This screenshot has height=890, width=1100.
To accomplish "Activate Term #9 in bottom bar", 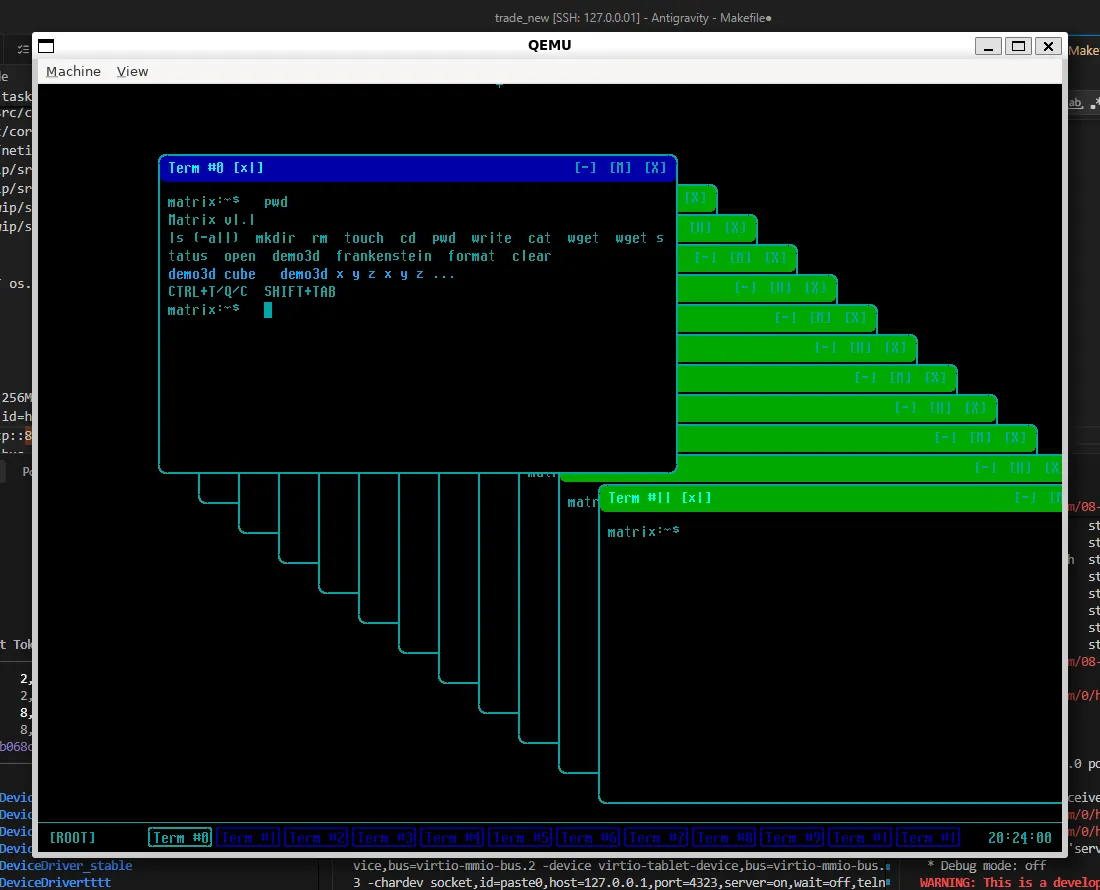I will (793, 837).
